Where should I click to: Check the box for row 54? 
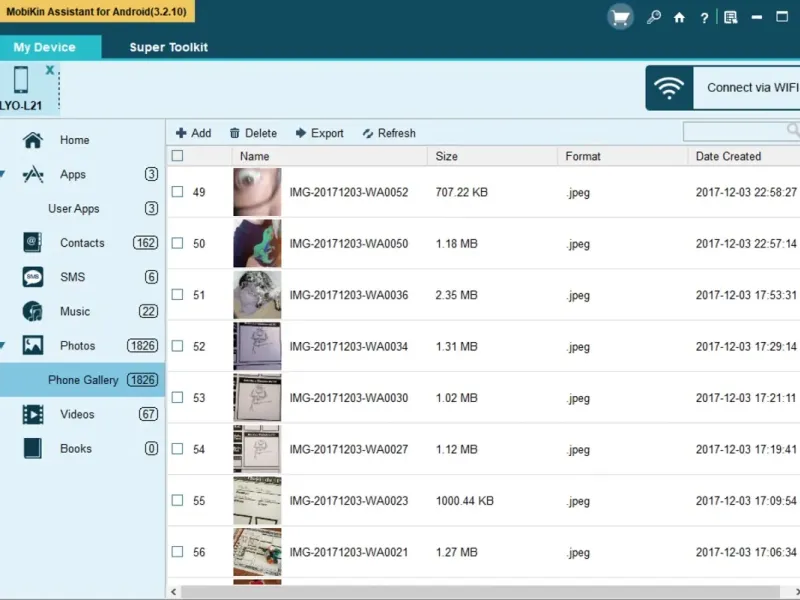click(x=177, y=448)
